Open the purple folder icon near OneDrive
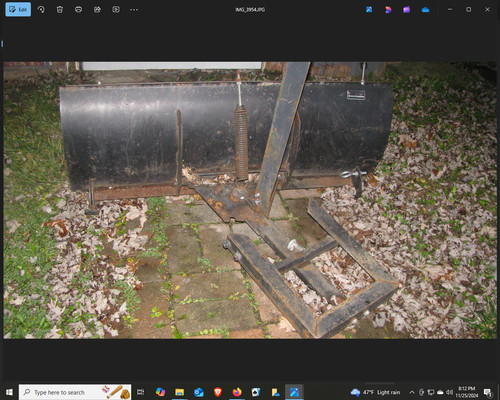Image resolution: width=500 pixels, height=400 pixels. (406, 10)
